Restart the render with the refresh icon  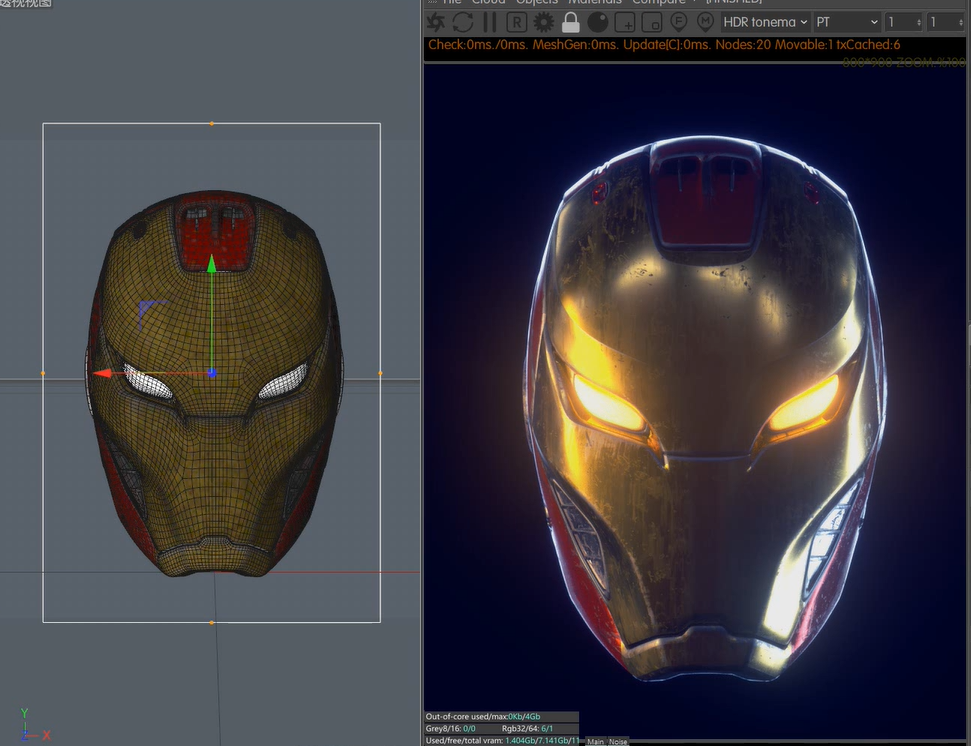(463, 22)
